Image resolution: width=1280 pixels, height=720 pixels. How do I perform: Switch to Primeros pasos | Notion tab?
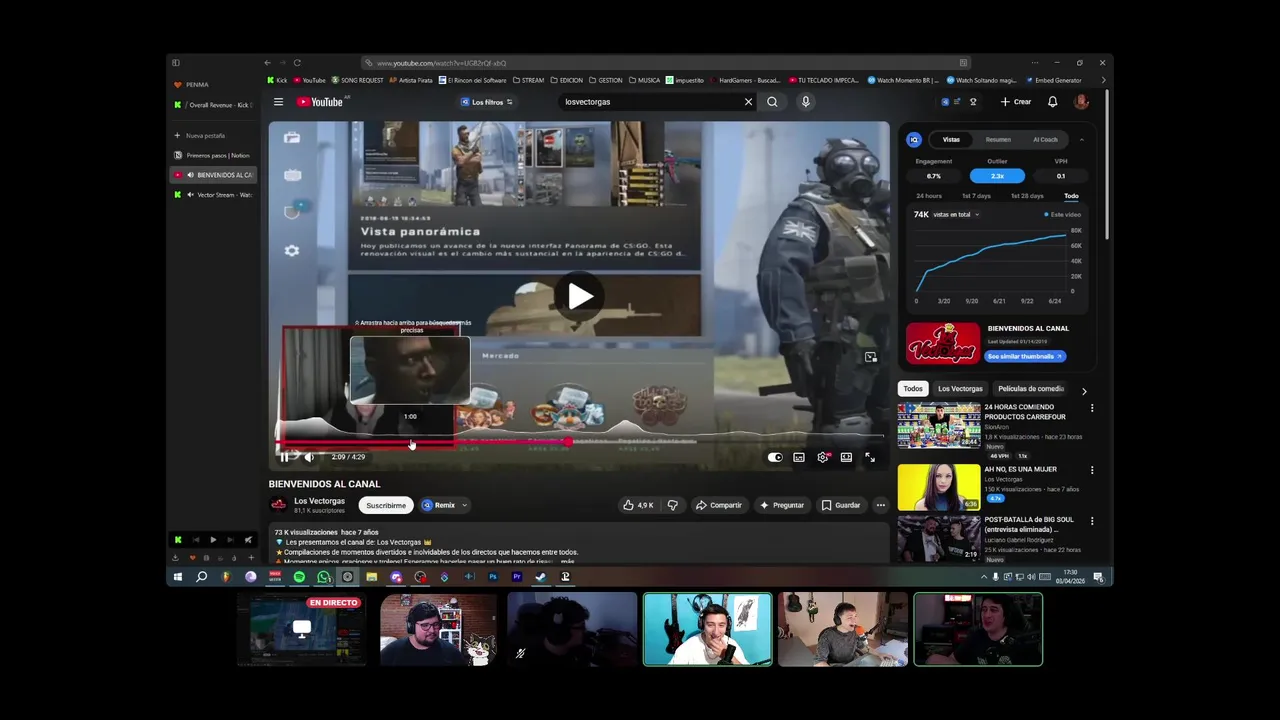tap(213, 155)
